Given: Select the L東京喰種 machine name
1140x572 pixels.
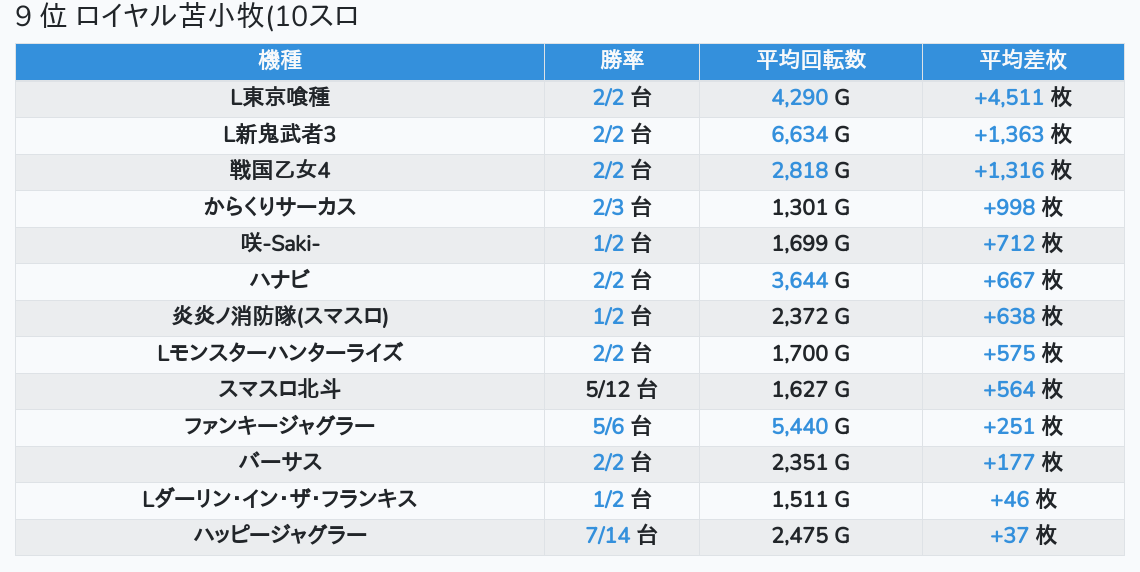Looking at the screenshot, I should pos(280,98).
